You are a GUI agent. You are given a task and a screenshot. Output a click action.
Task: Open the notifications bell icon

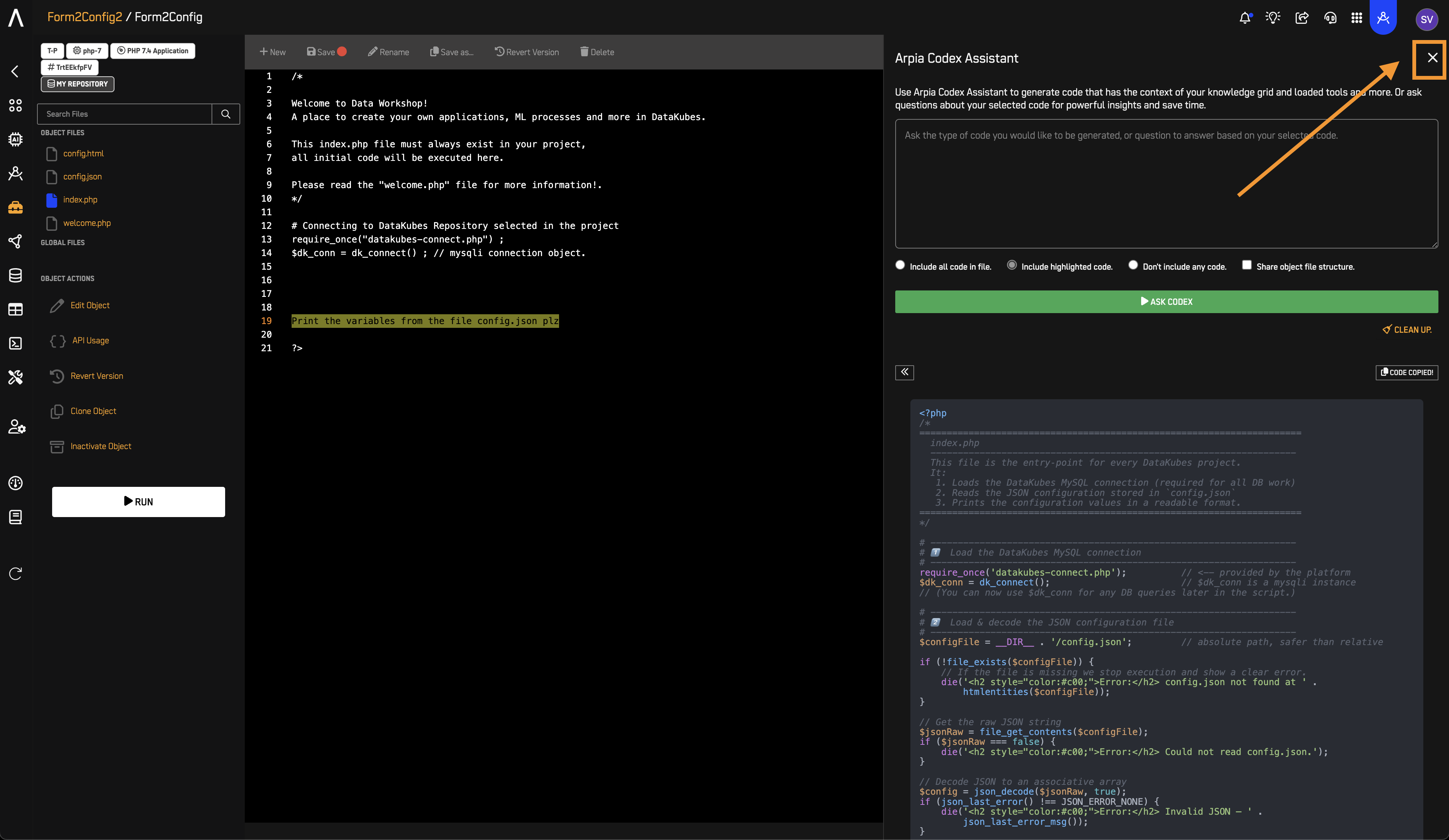click(1245, 18)
